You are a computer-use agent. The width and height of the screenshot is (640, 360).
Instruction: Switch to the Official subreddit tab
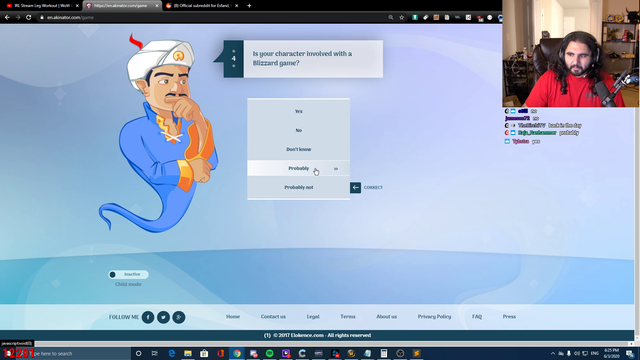pos(201,6)
